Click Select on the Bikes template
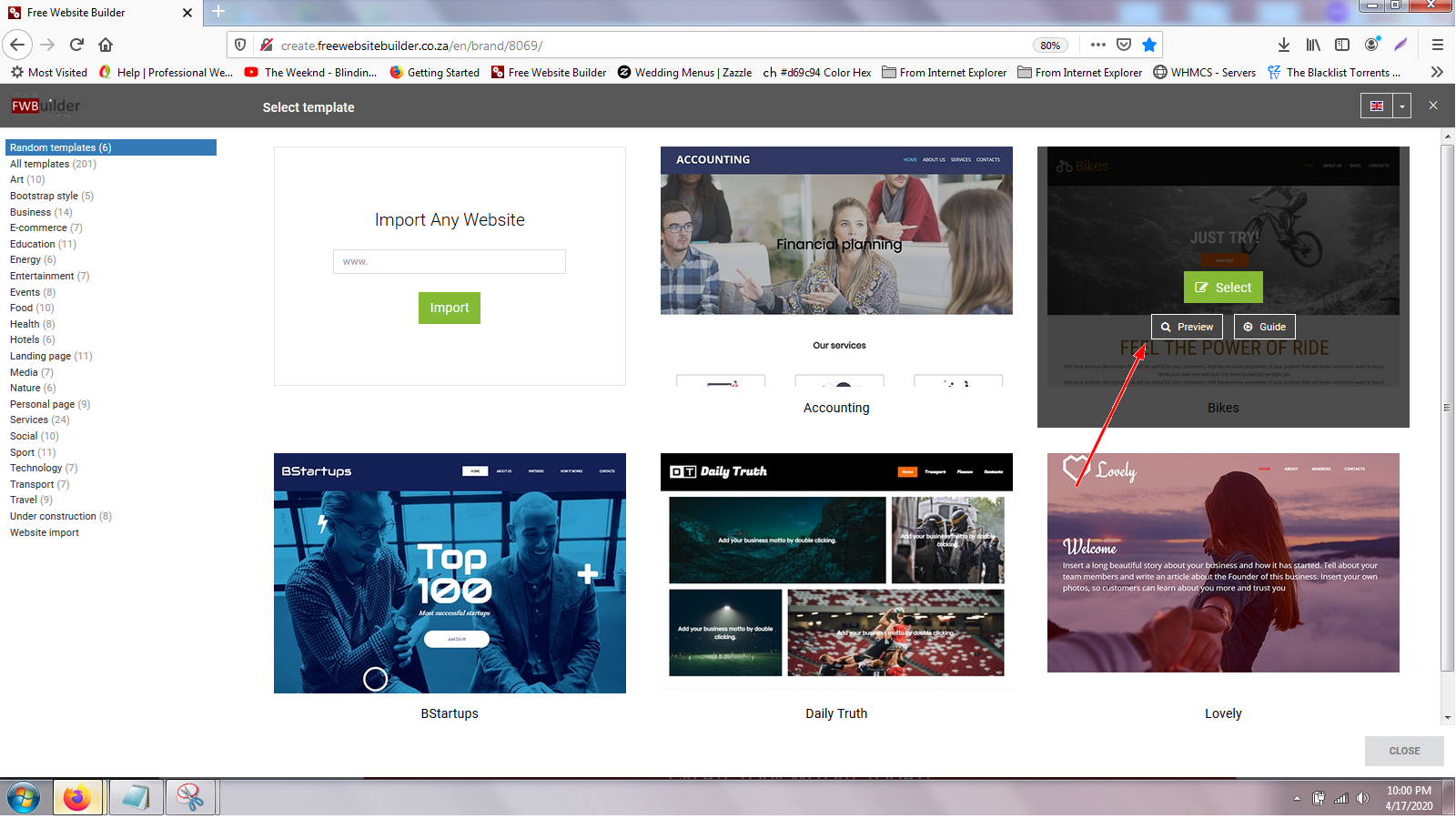1456x819 pixels. tap(1223, 288)
